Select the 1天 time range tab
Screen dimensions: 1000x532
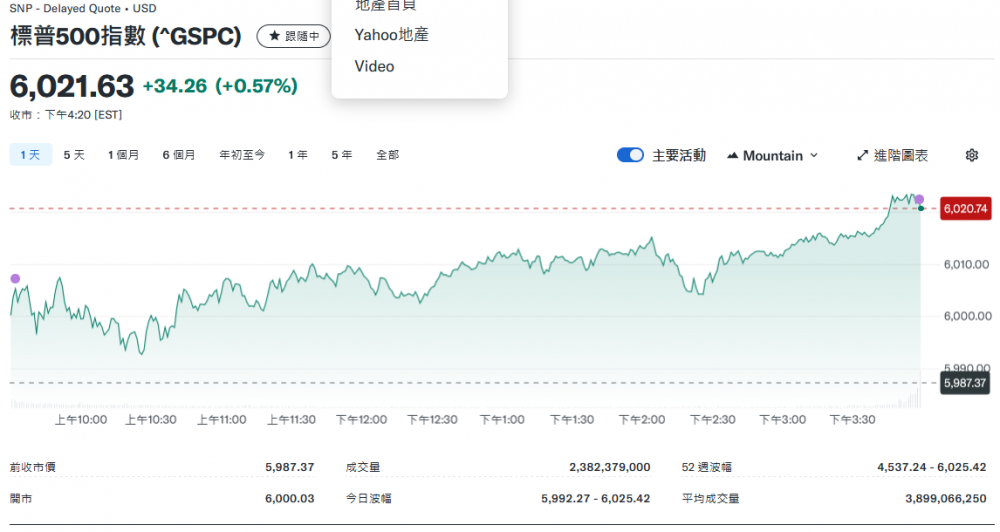coord(30,155)
